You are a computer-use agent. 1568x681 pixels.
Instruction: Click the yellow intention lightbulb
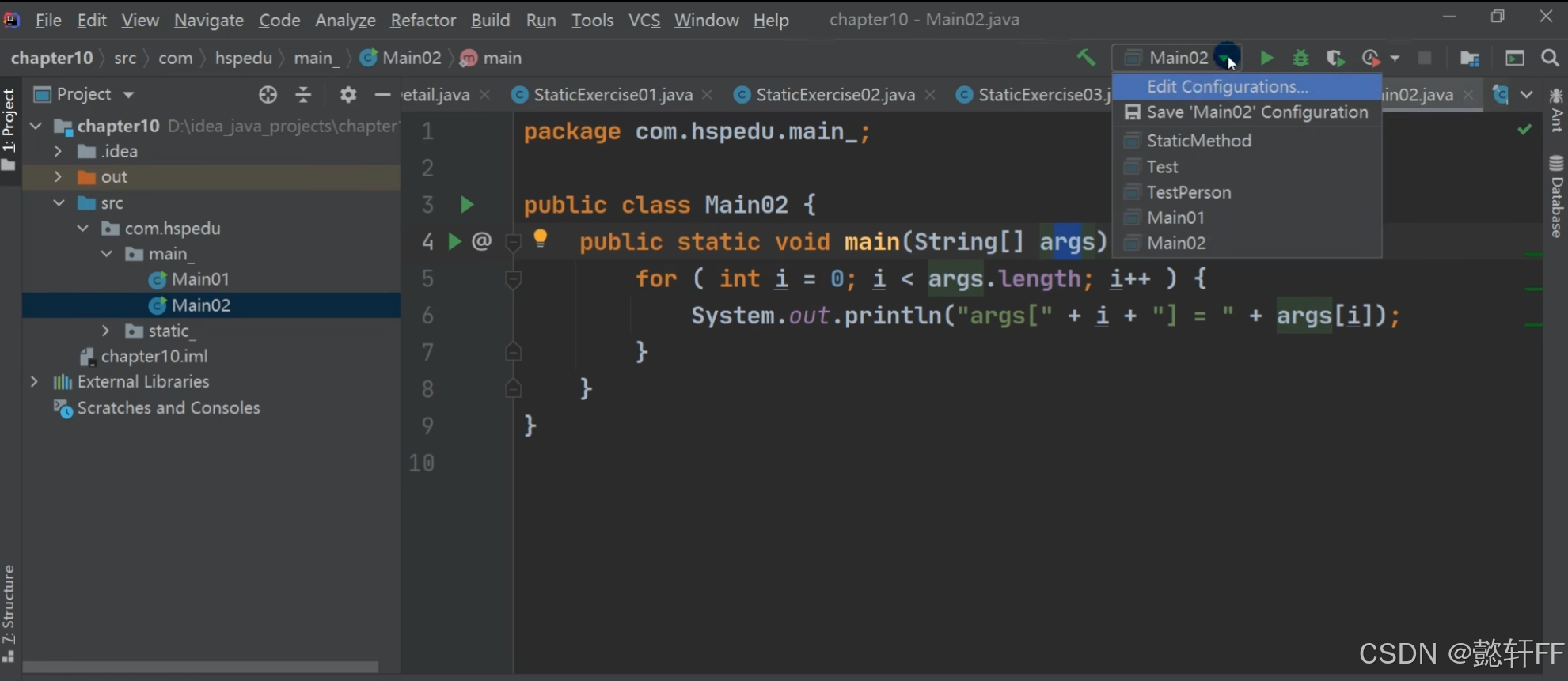coord(541,238)
